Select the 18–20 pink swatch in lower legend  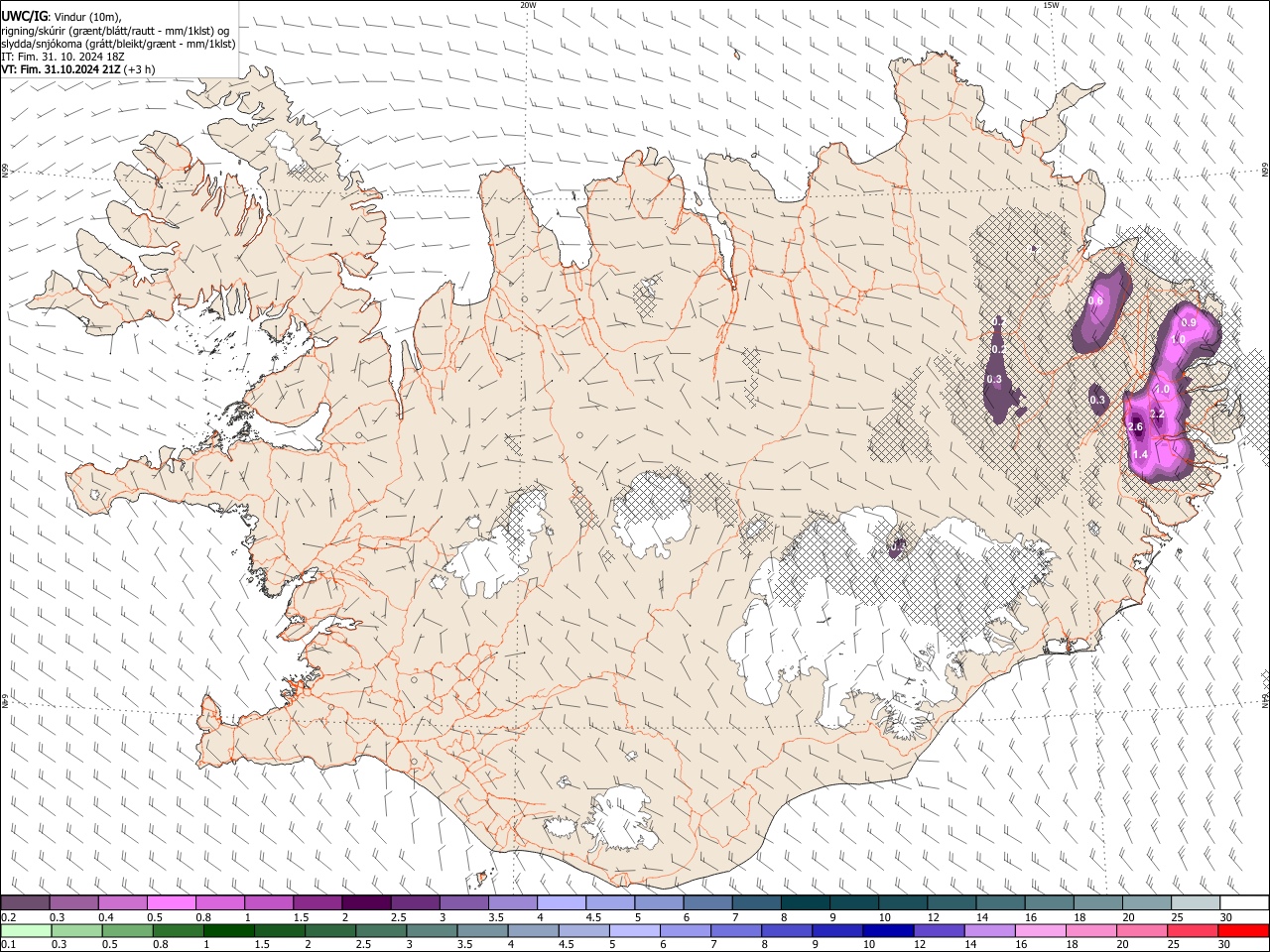[1091, 930]
